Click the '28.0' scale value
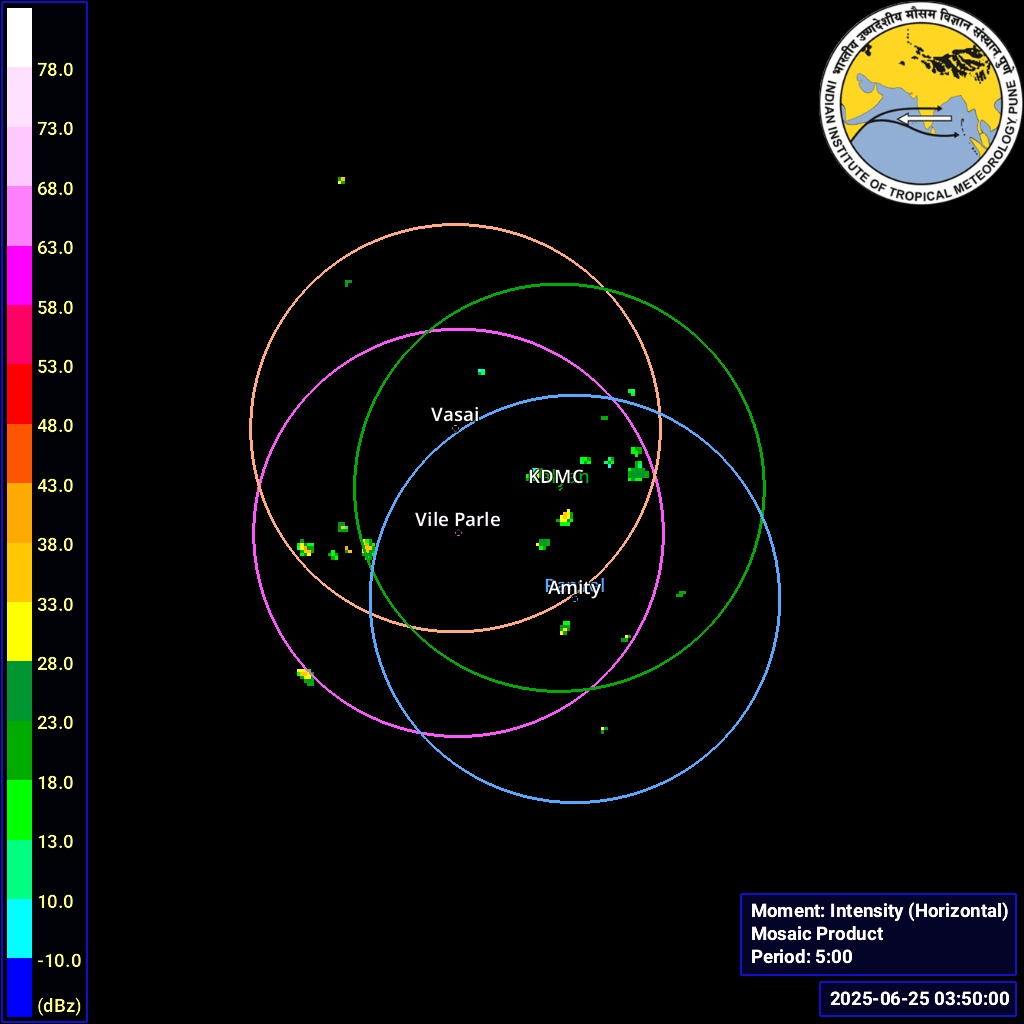Viewport: 1024px width, 1024px height. [x=55, y=664]
